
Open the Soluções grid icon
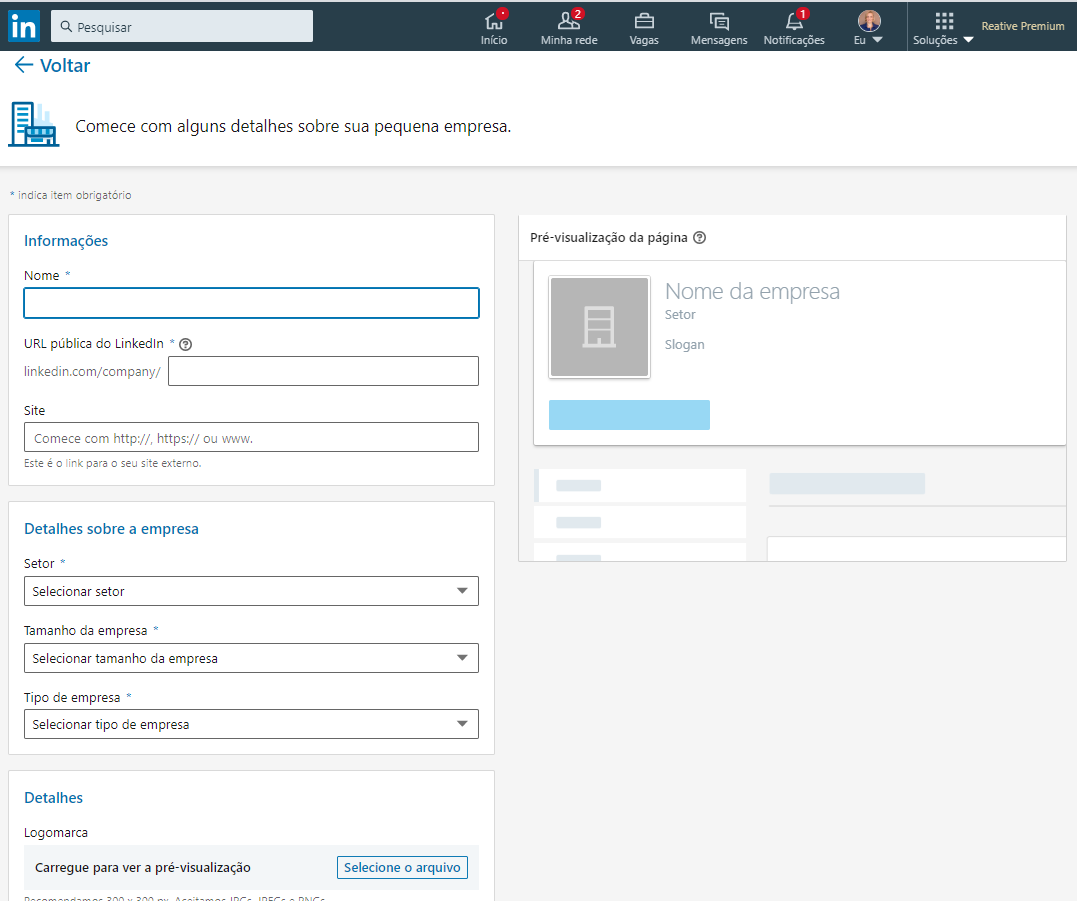[x=944, y=21]
